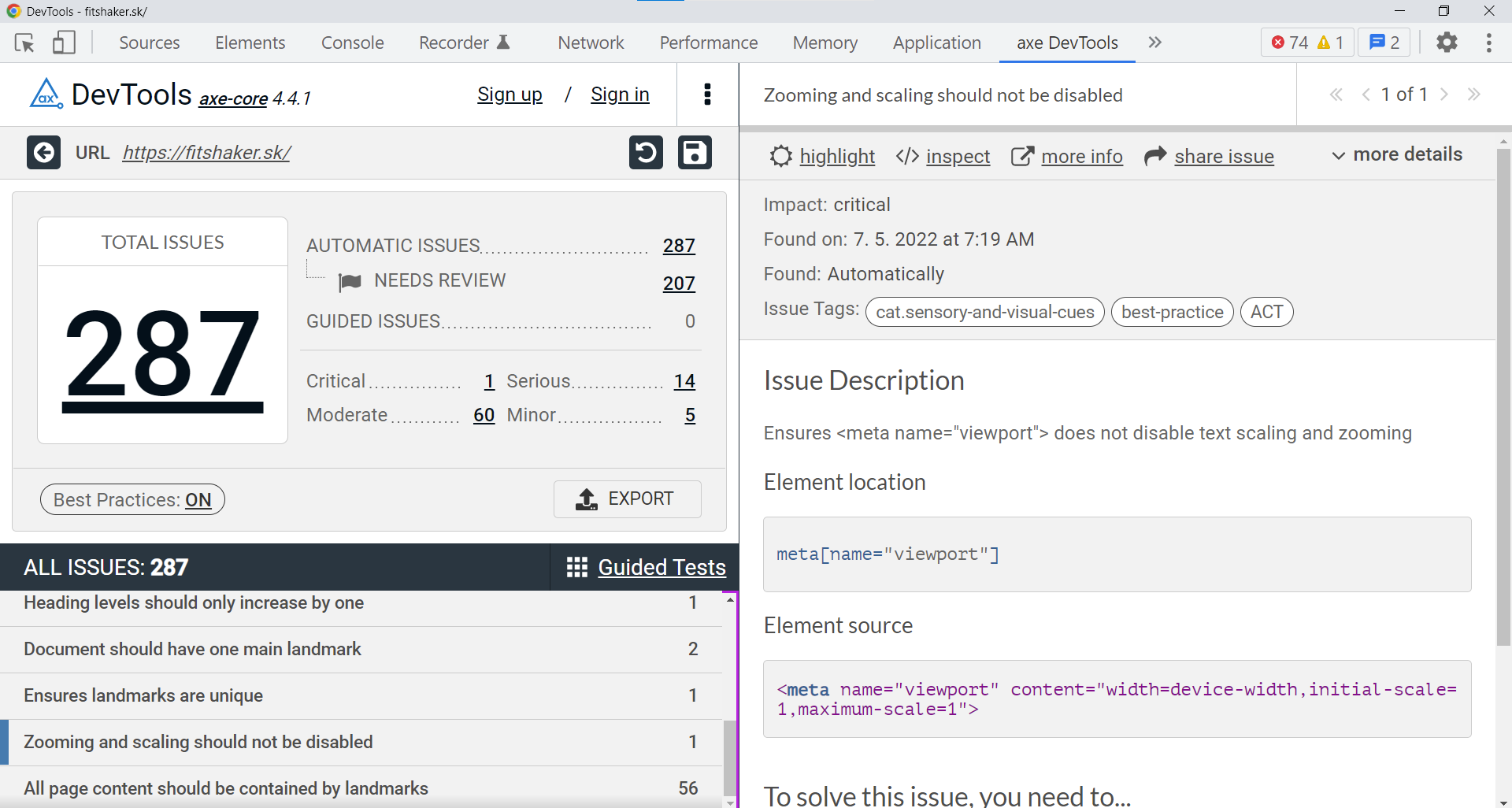Click the re-run scan icon
This screenshot has width=1512, height=808.
tap(646, 153)
